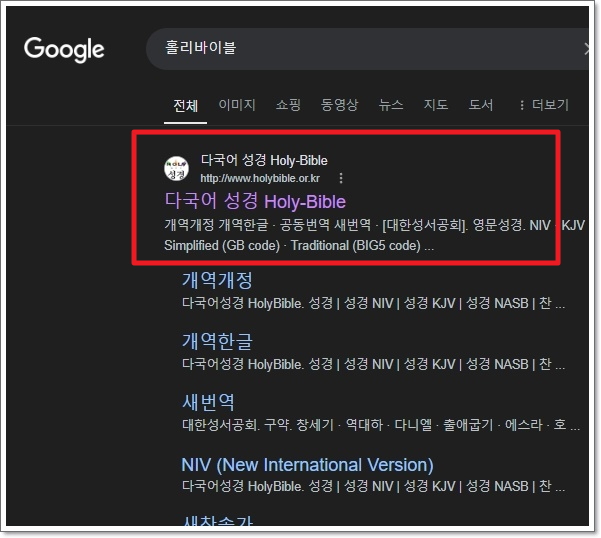
Task: Click the snippet line Simplified (GB code)
Action: click(299, 246)
